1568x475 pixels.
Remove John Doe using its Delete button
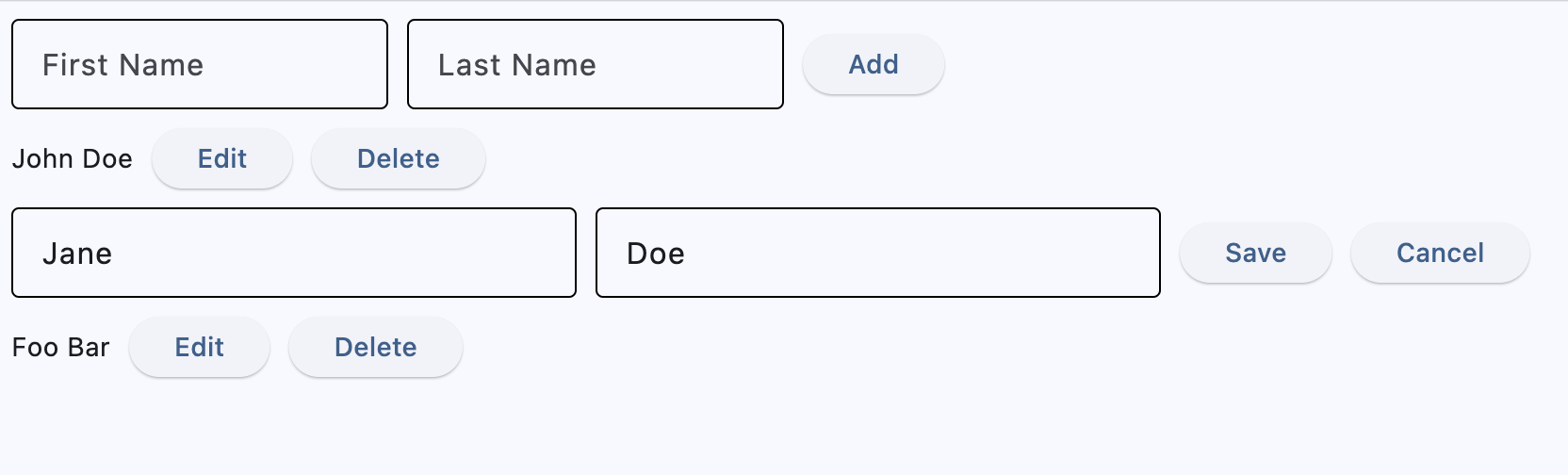click(398, 158)
